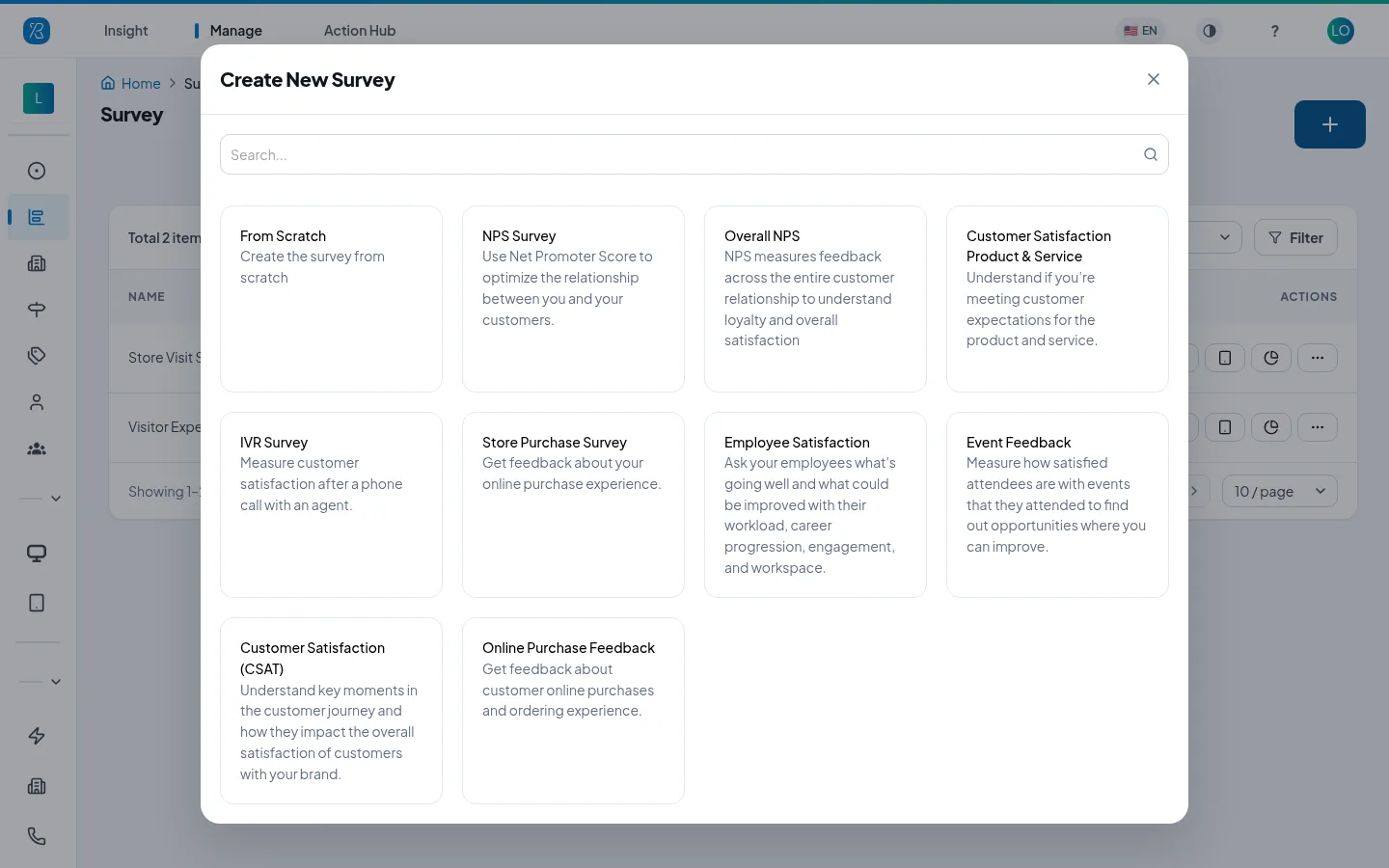Open the LO user avatar menu
Screen dimensions: 1389x868
point(1340,31)
